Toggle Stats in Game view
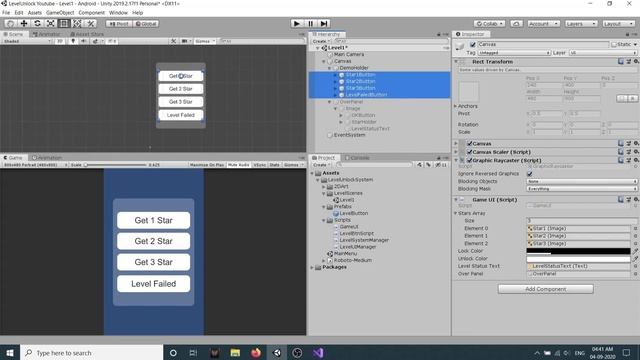This screenshot has height=360, width=640. pos(274,165)
